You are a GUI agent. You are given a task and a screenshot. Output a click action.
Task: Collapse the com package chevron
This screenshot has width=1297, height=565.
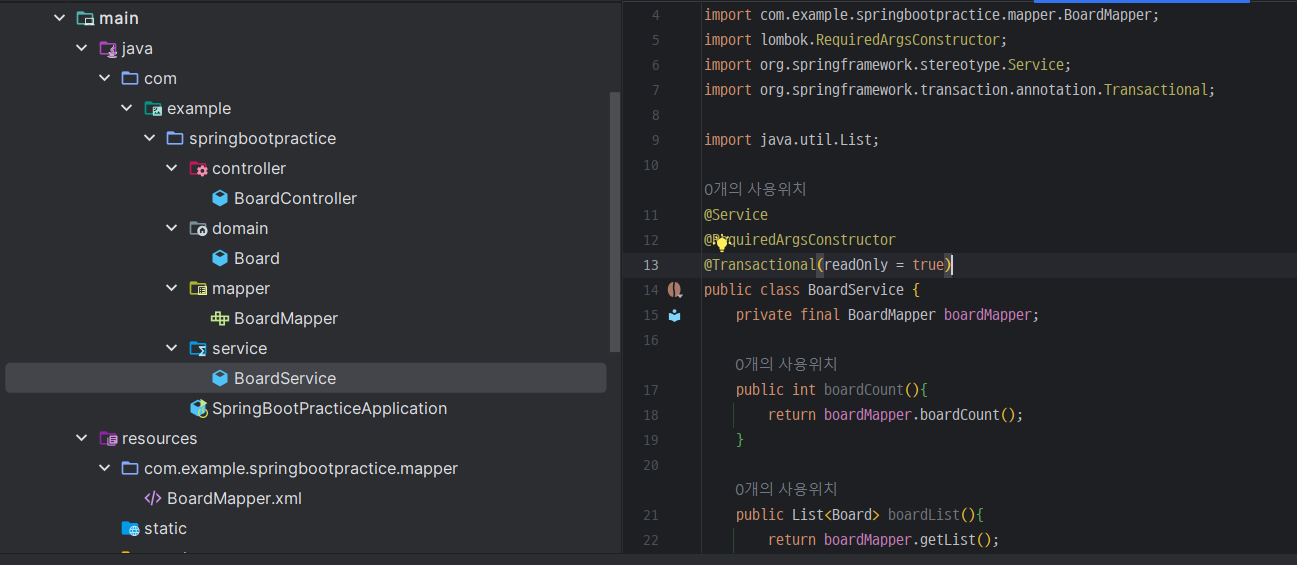[x=104, y=78]
